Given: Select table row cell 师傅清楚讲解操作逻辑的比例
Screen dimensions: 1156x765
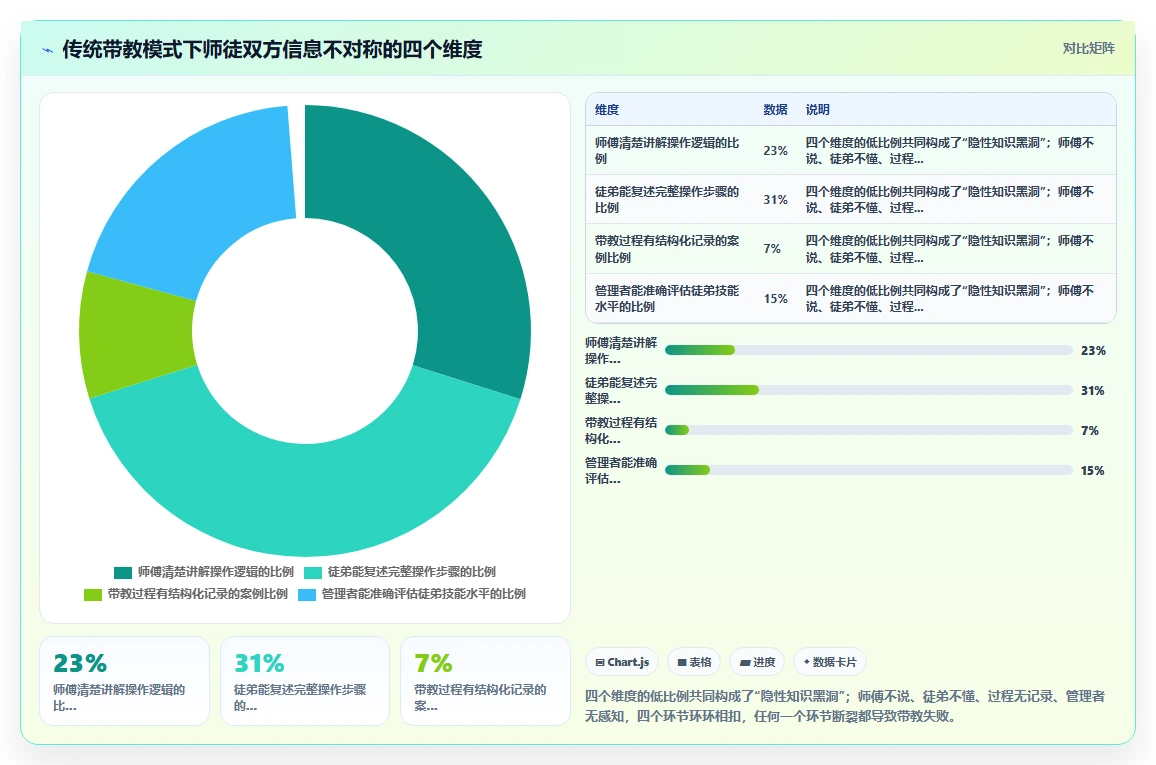Looking at the screenshot, I should 669,150.
